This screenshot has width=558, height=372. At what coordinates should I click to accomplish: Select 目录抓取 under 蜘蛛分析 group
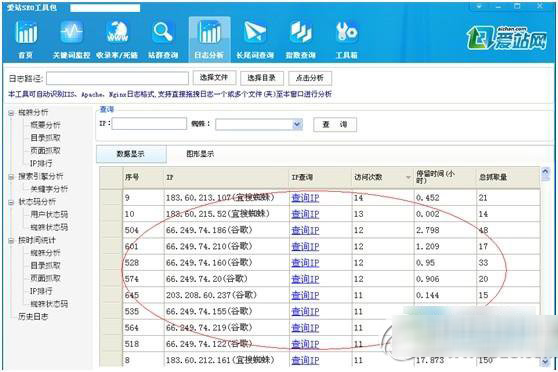tap(45, 138)
